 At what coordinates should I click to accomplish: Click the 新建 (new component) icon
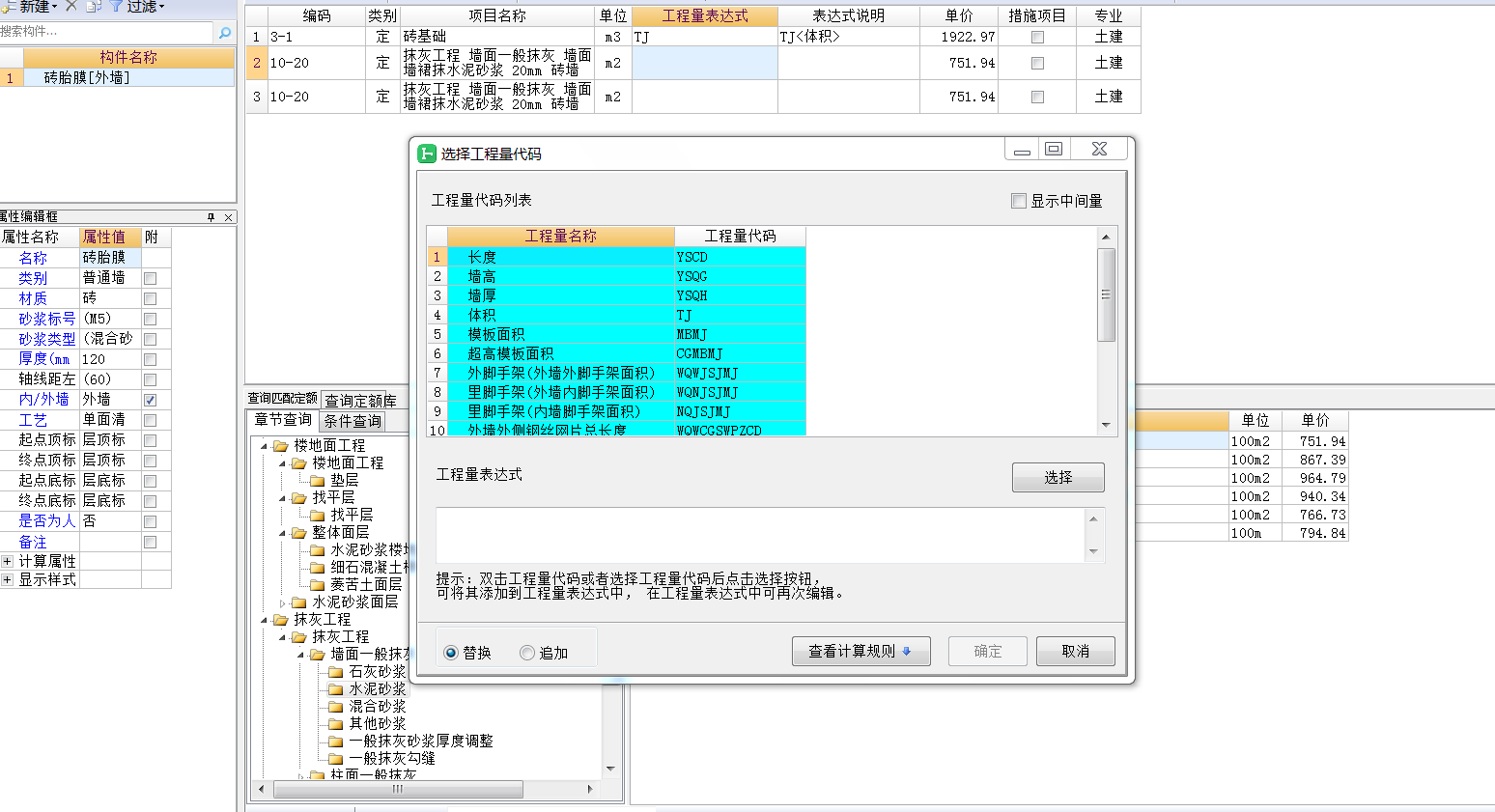coord(8,6)
